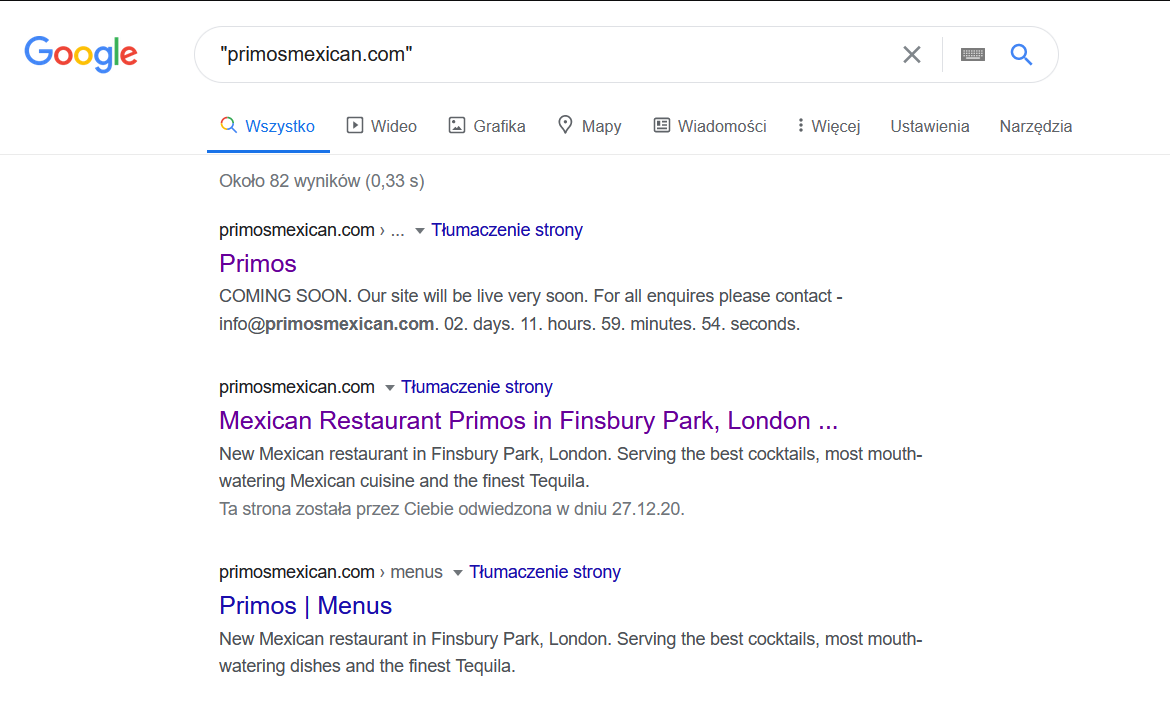Open the Mapy tab
Screen dimensions: 1170x710
(589, 126)
